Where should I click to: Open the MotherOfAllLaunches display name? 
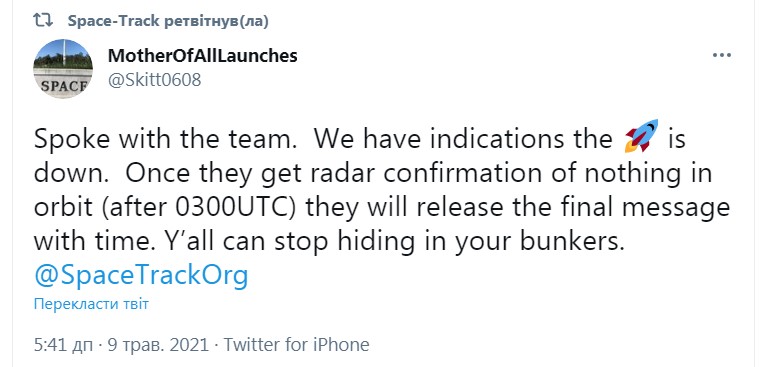(202, 56)
